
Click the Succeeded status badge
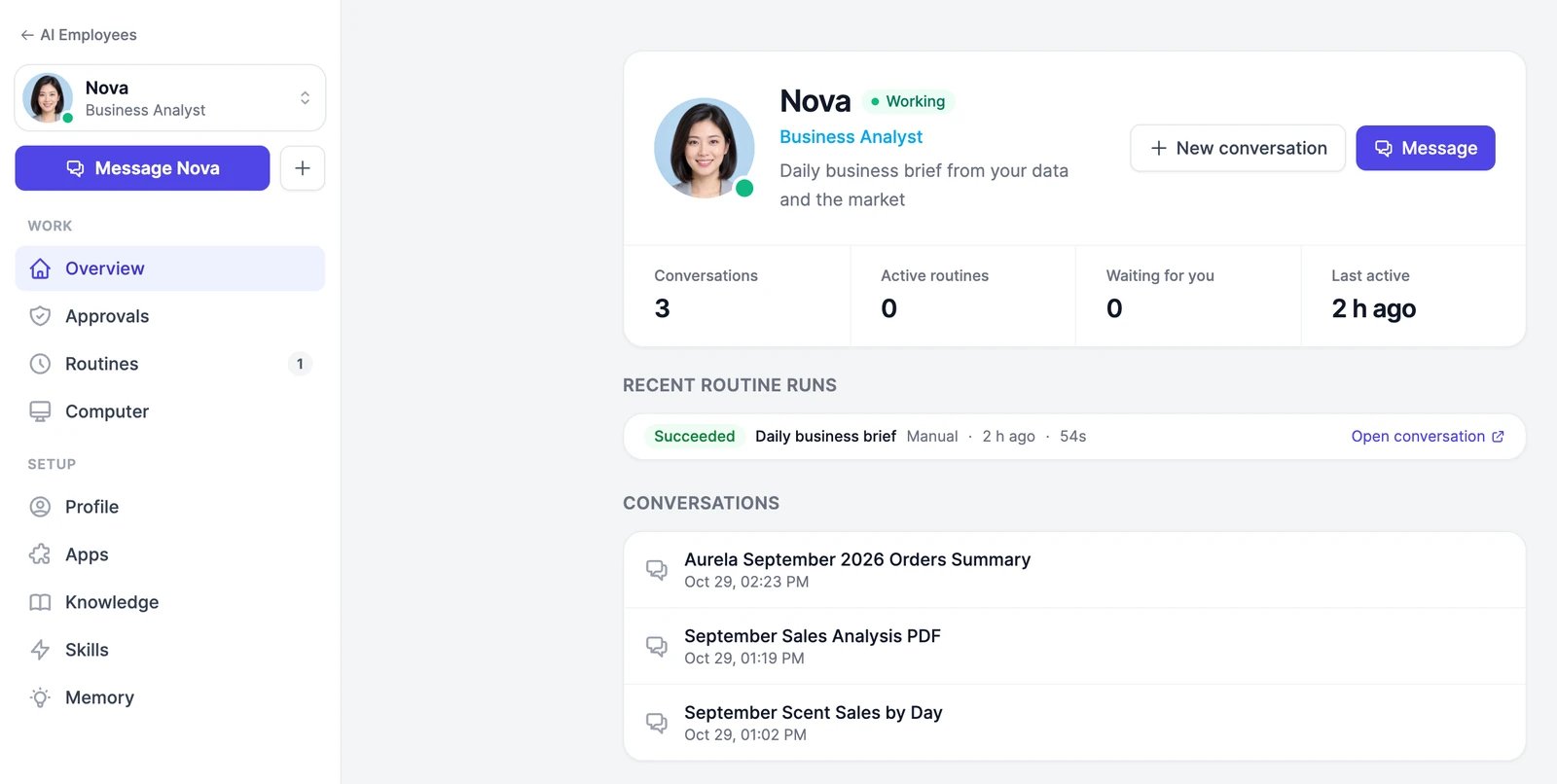tap(694, 437)
